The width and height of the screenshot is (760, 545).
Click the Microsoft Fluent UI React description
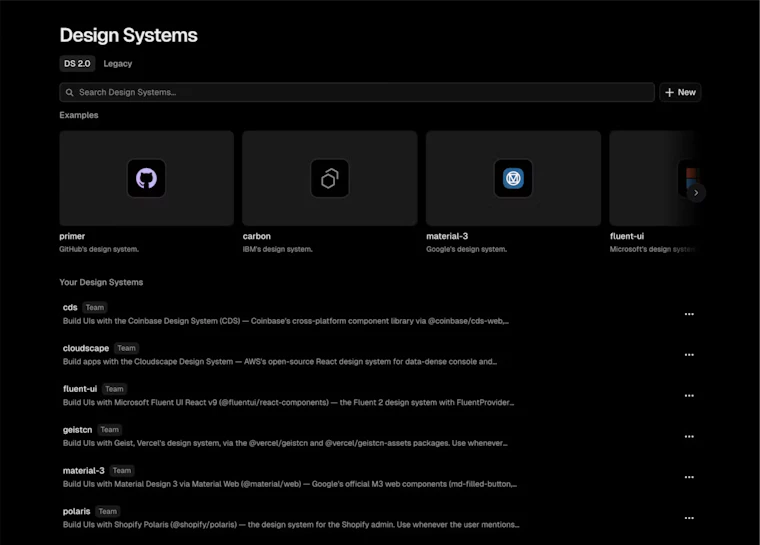[x=288, y=402]
